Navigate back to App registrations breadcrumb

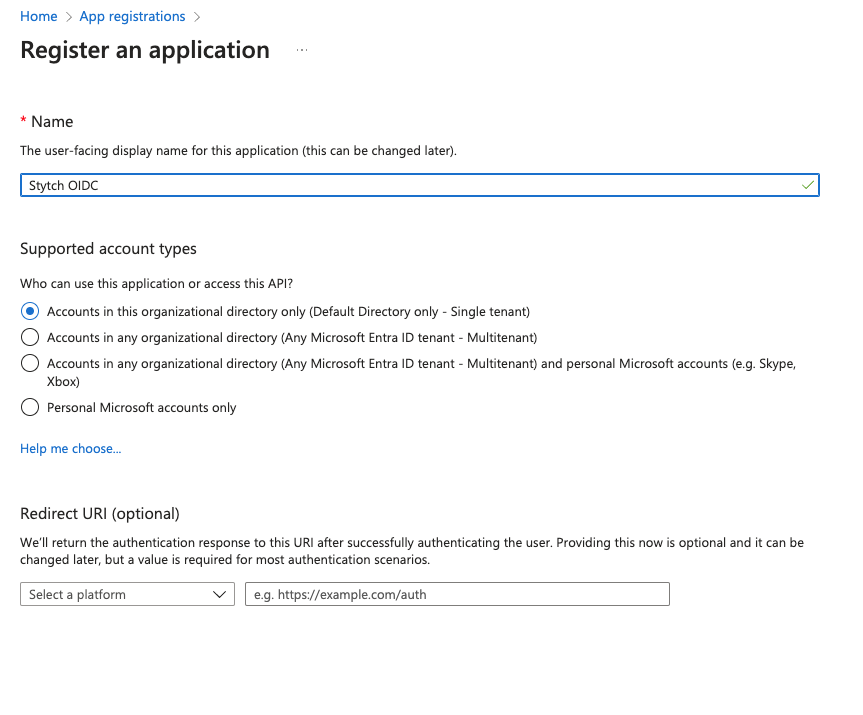pos(132,17)
